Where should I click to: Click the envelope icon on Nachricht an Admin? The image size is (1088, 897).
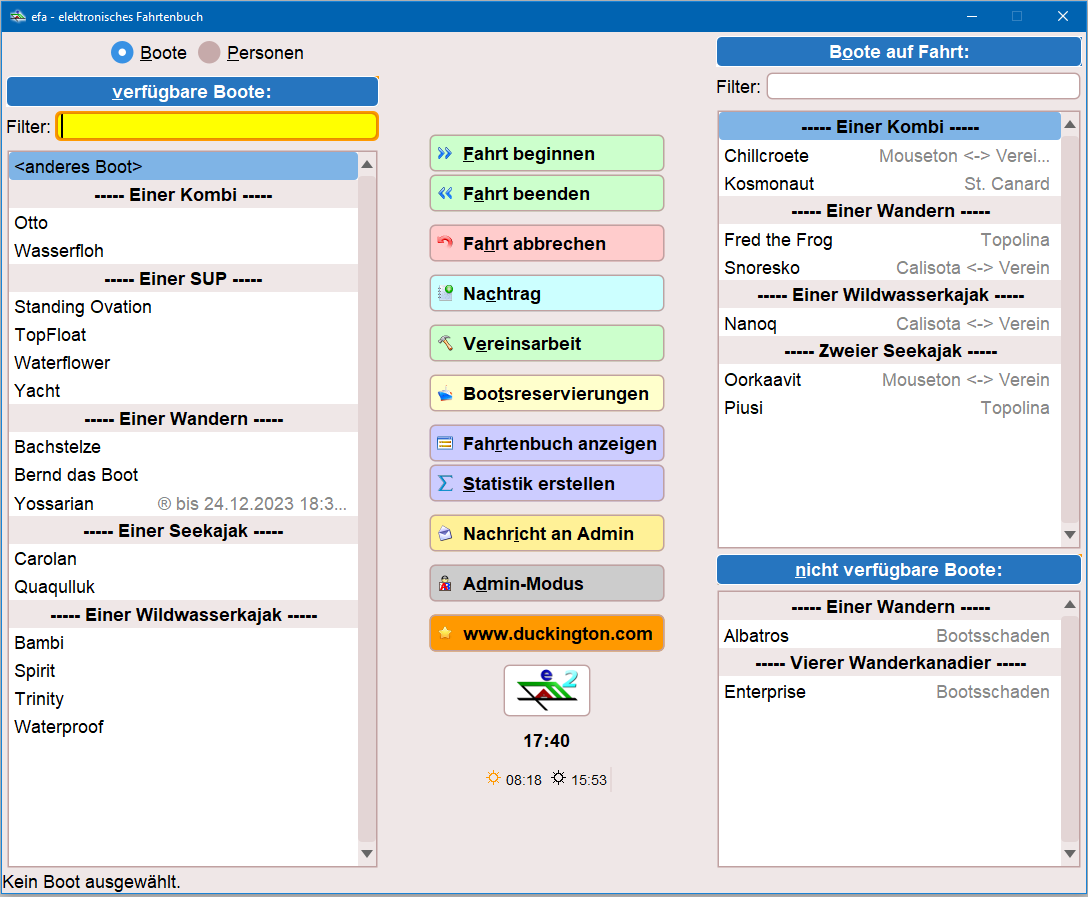coord(445,533)
